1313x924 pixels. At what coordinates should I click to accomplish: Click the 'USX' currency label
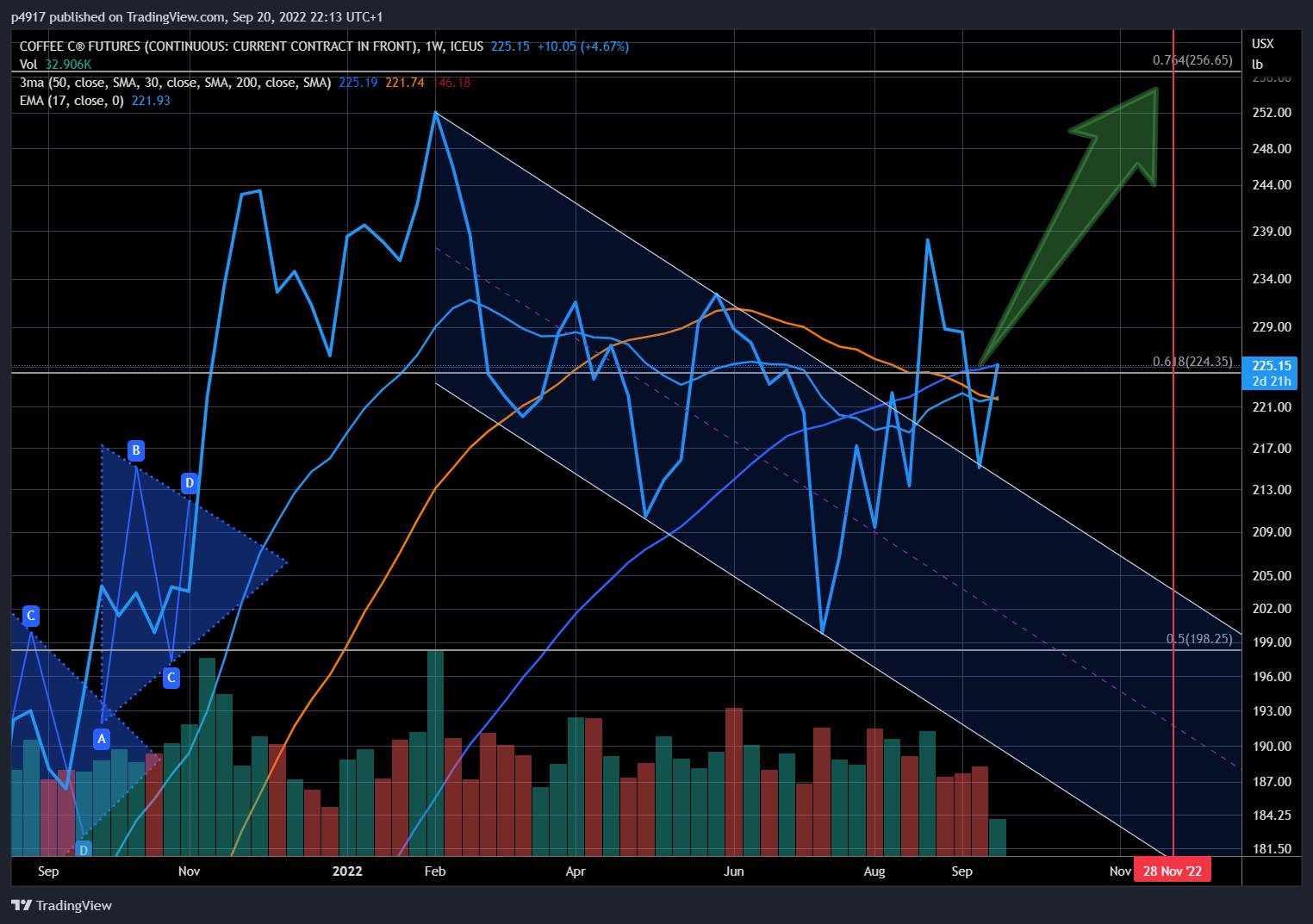1263,44
